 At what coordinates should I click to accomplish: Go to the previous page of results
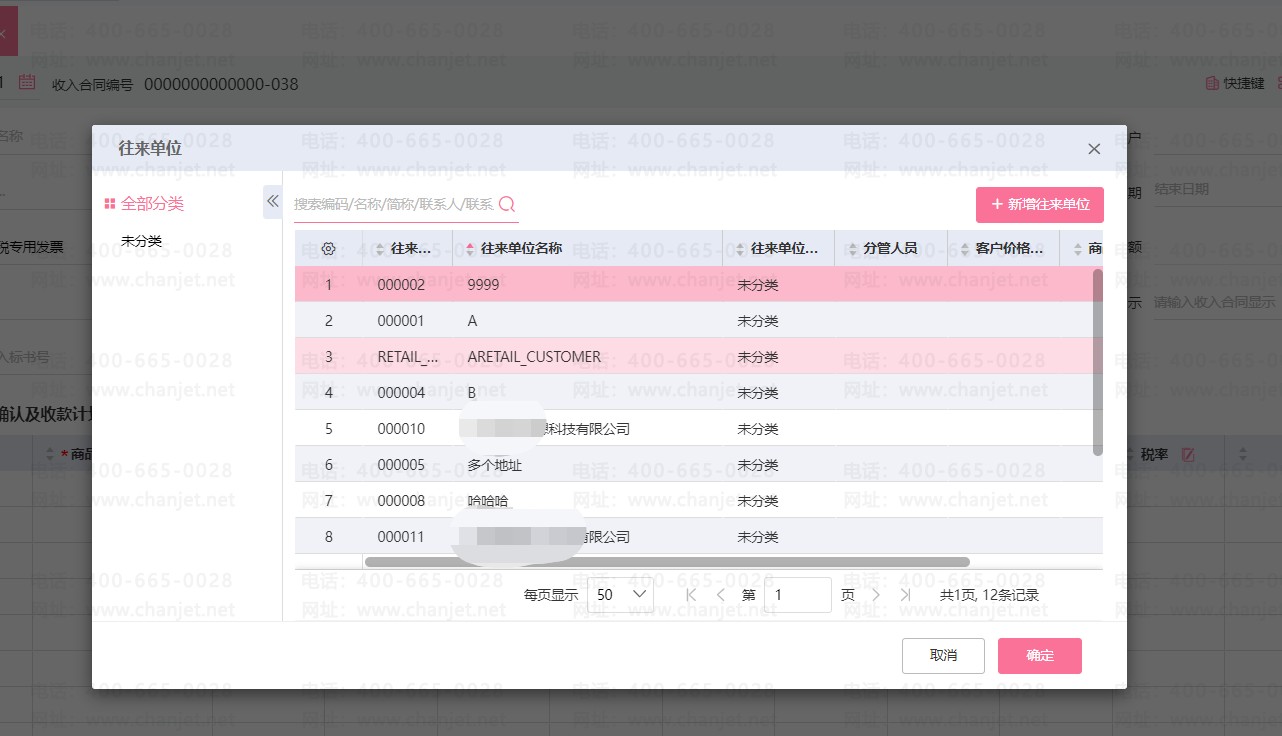tap(721, 595)
